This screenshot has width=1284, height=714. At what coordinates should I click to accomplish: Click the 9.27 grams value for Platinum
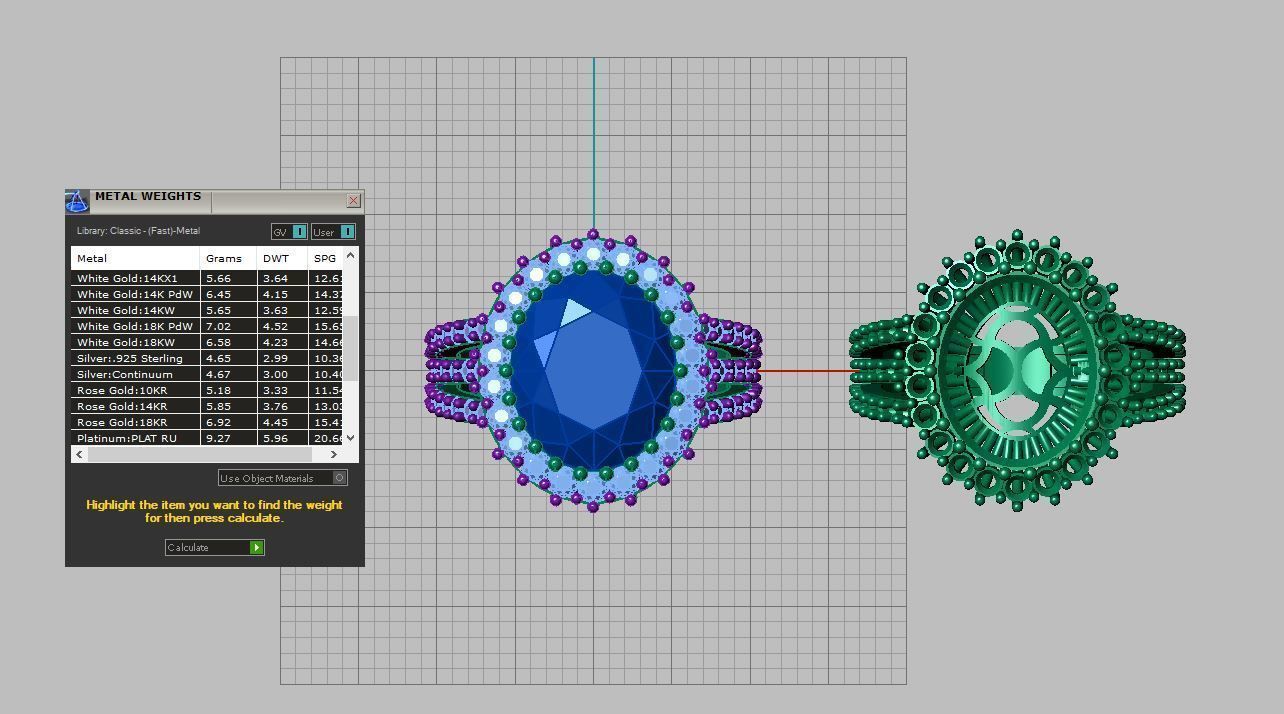tap(228, 438)
